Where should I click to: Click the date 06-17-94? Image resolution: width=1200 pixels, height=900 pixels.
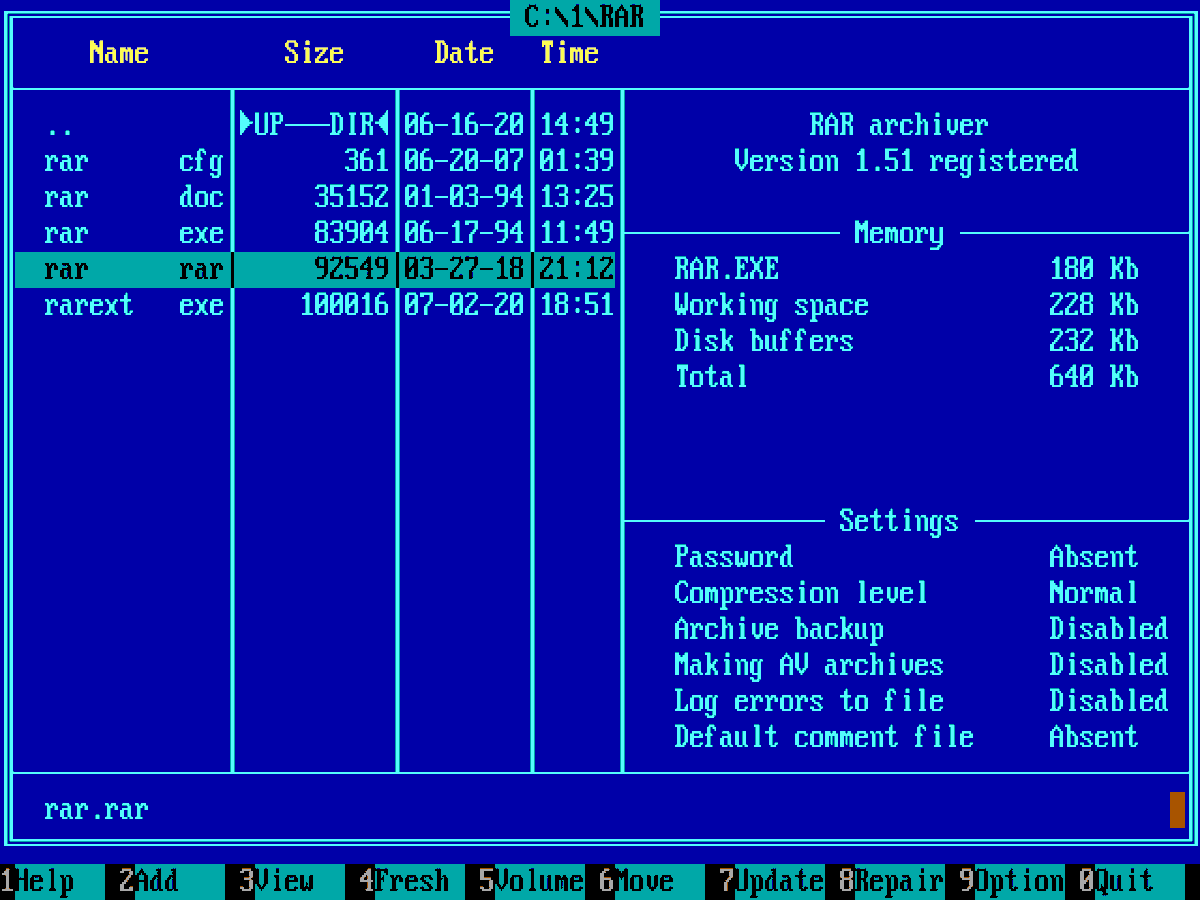coord(464,234)
